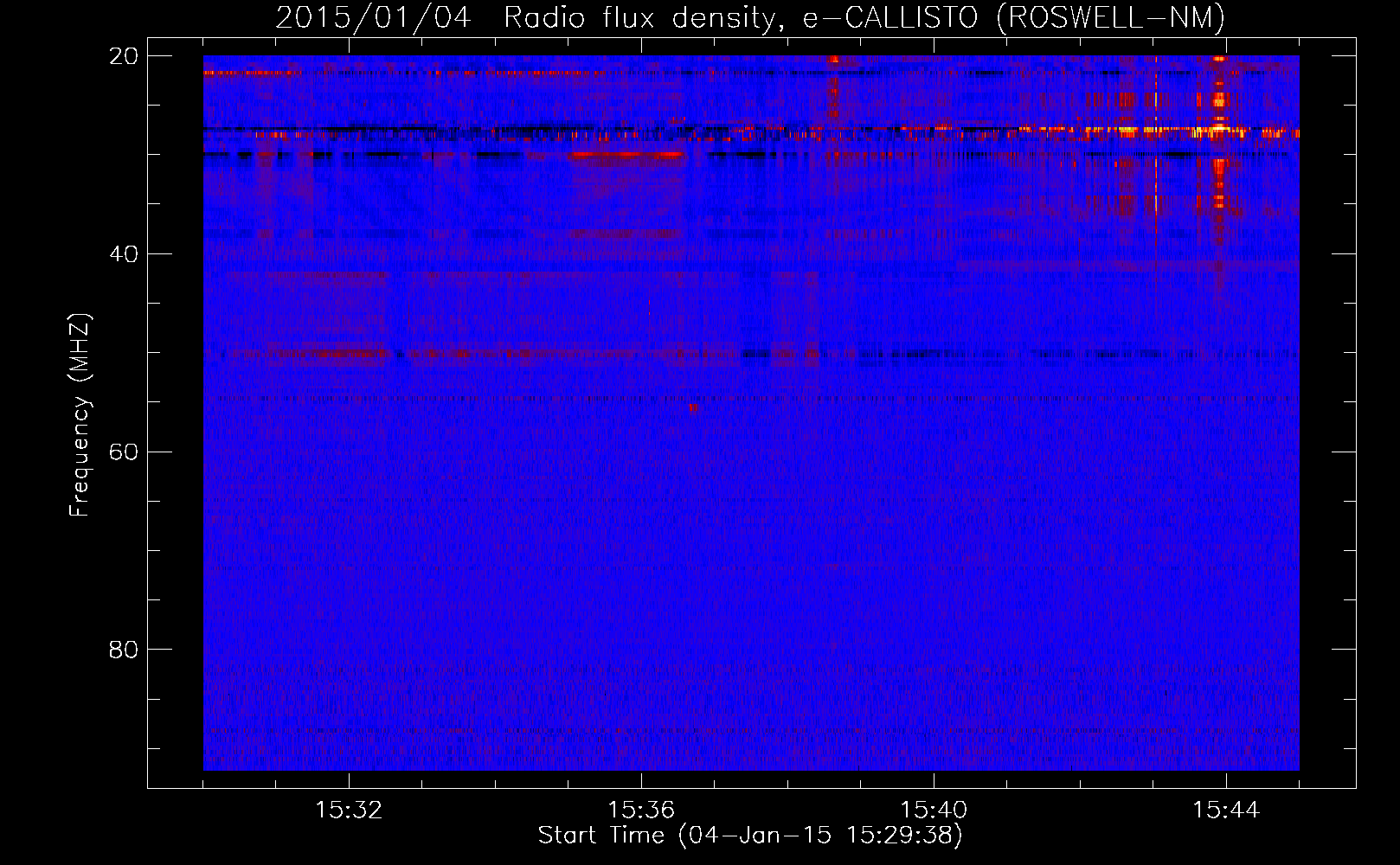Click the 15:32 time tick label

[349, 810]
